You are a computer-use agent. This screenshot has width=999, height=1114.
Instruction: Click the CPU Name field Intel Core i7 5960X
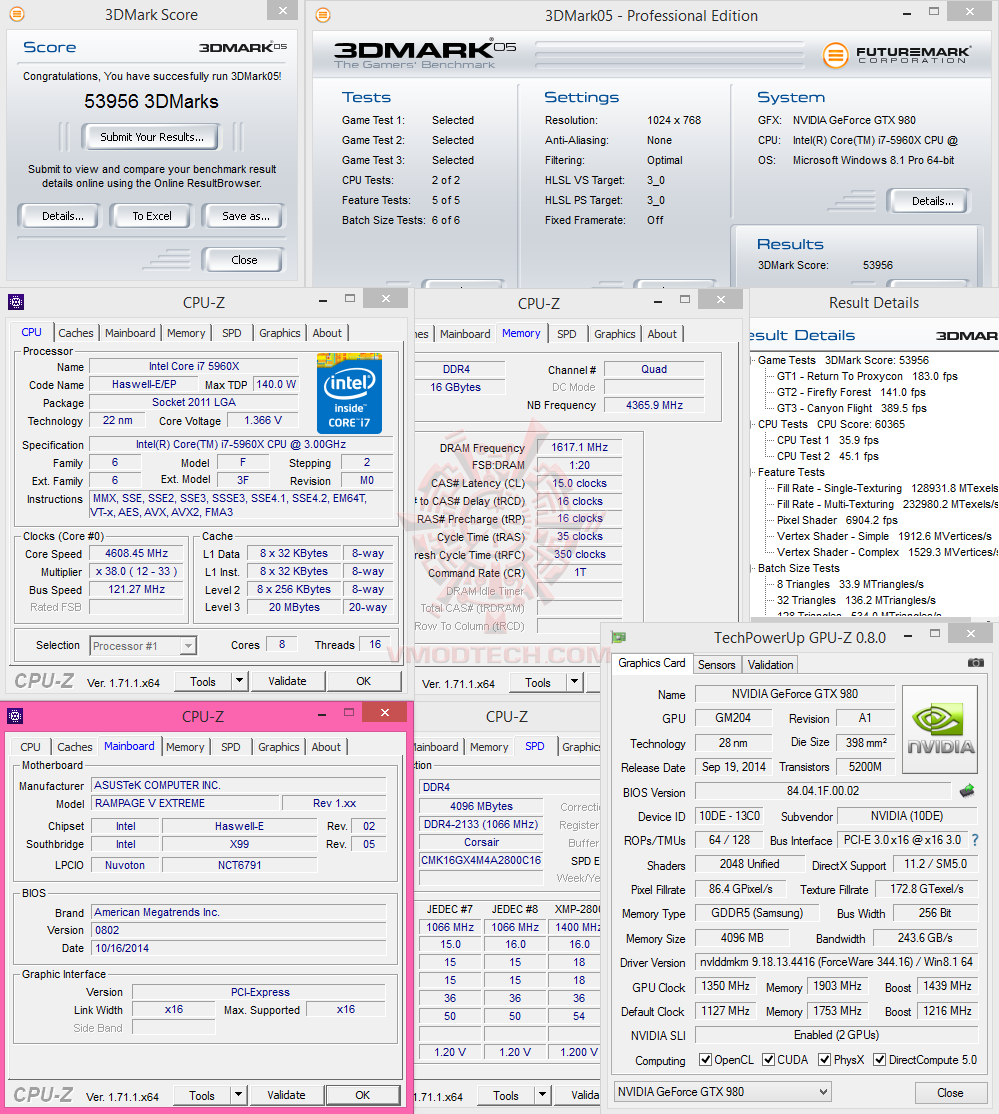194,367
